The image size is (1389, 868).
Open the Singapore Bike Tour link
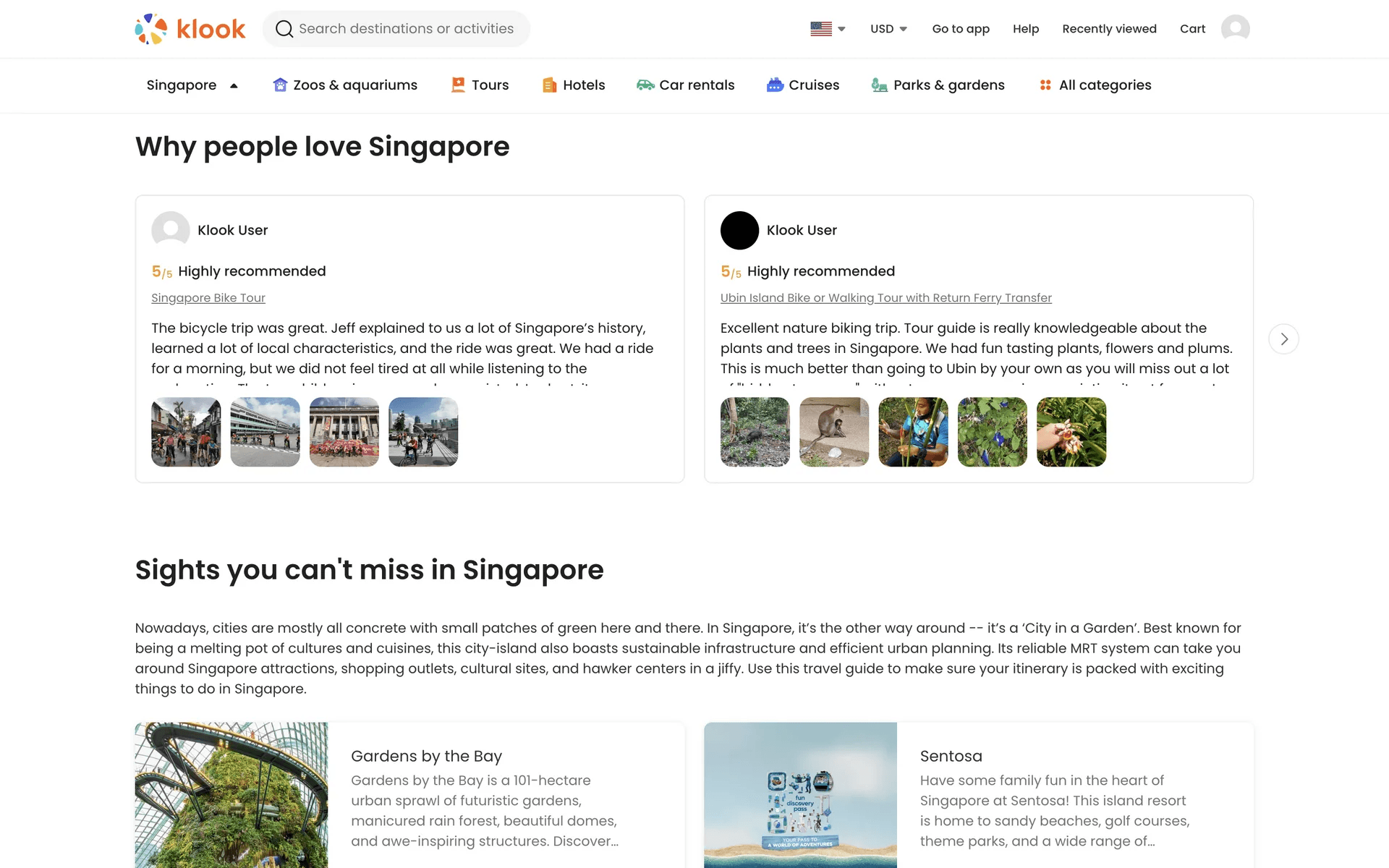pos(208,298)
